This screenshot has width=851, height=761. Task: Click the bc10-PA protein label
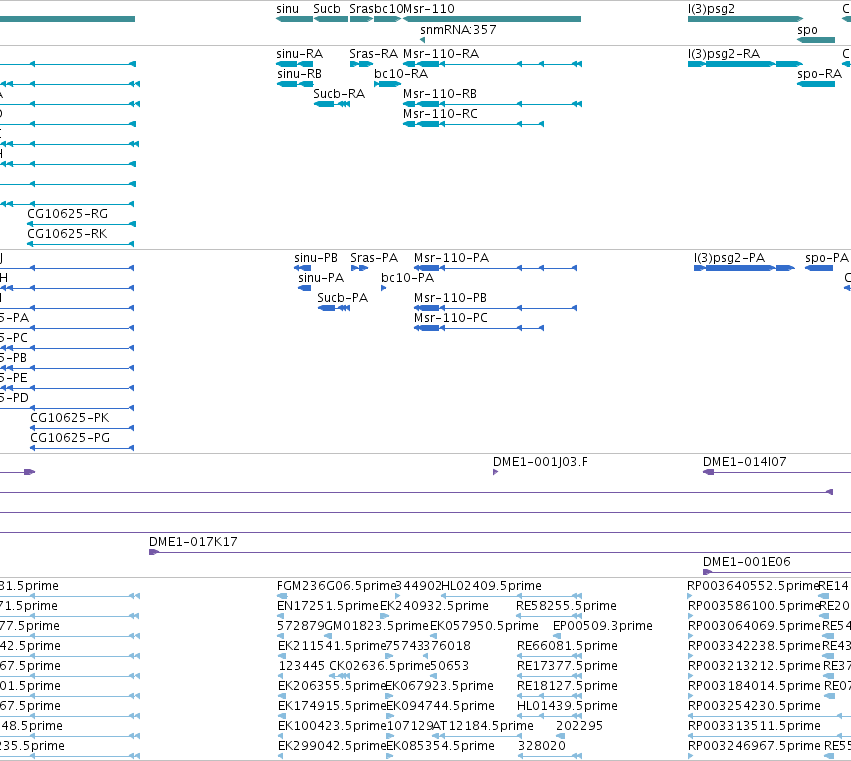[x=408, y=278]
